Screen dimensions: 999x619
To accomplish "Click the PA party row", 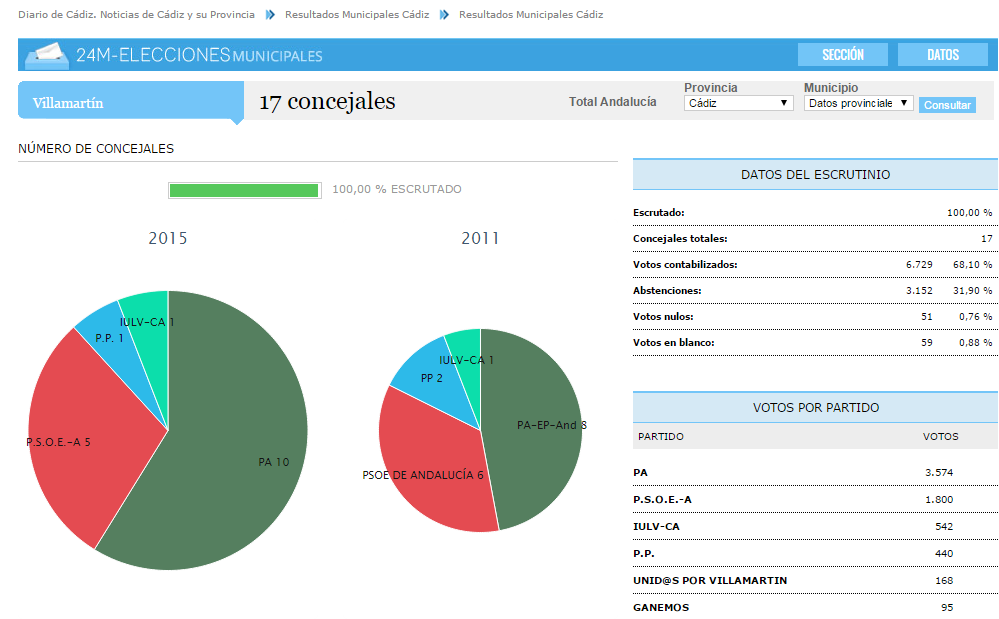I will [x=815, y=473].
